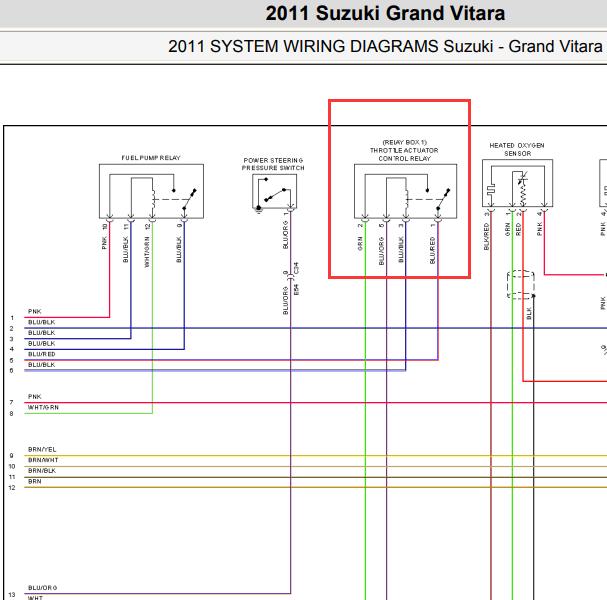Click the vertical BLU/RED label at throttle relay pin 1
Image resolution: width=607 pixels, height=600 pixels.
[432, 250]
